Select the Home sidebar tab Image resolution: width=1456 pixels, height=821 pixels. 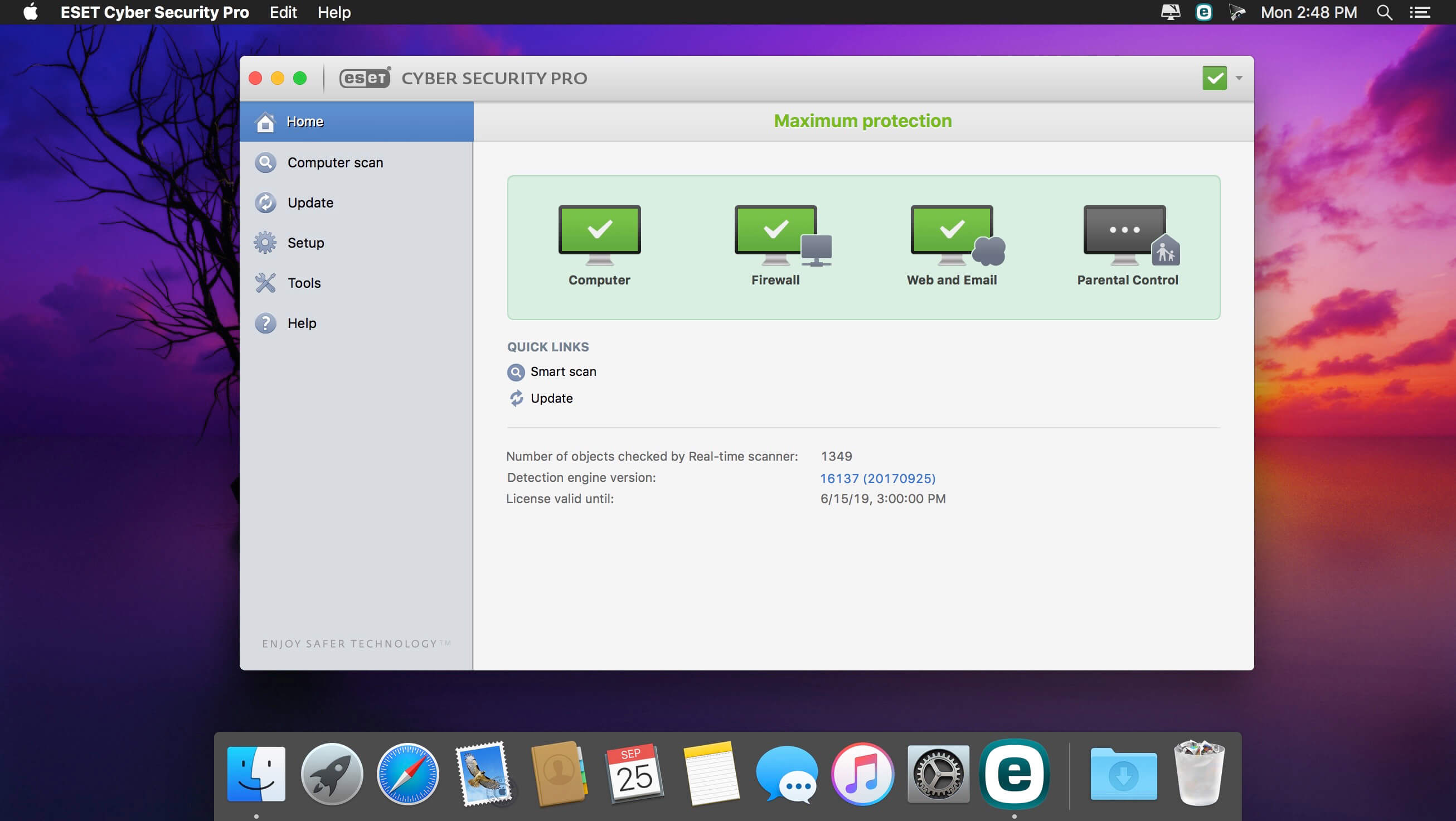coord(356,122)
